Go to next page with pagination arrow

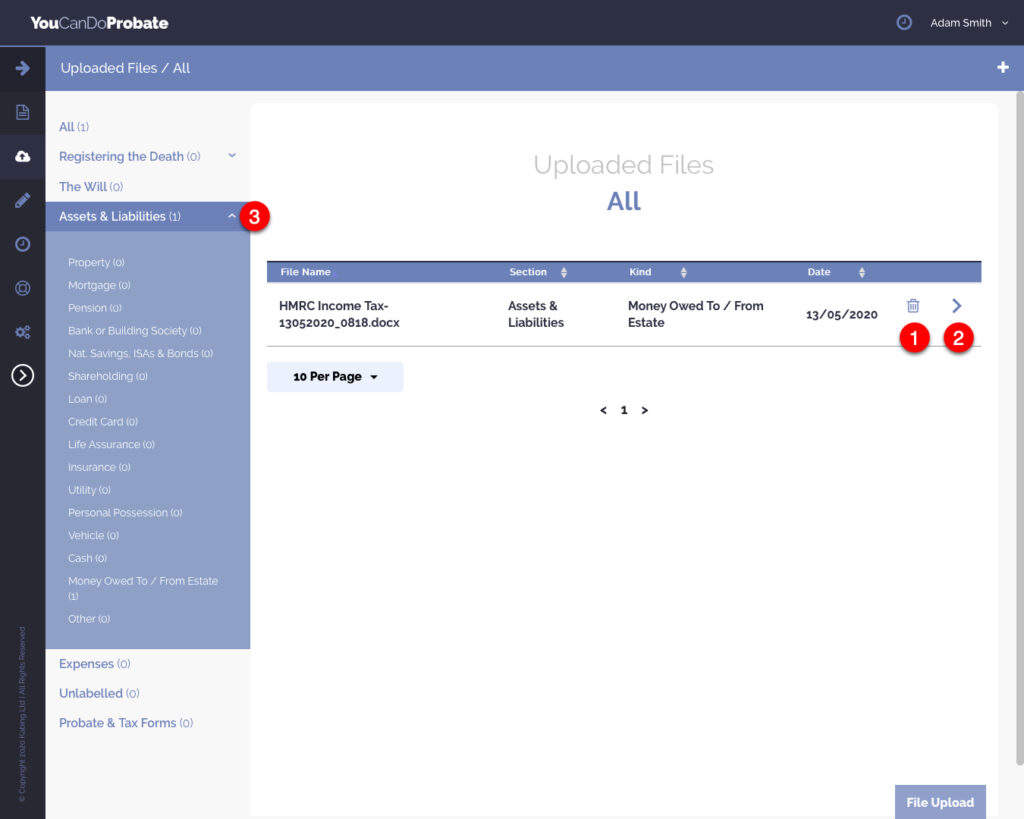click(645, 410)
